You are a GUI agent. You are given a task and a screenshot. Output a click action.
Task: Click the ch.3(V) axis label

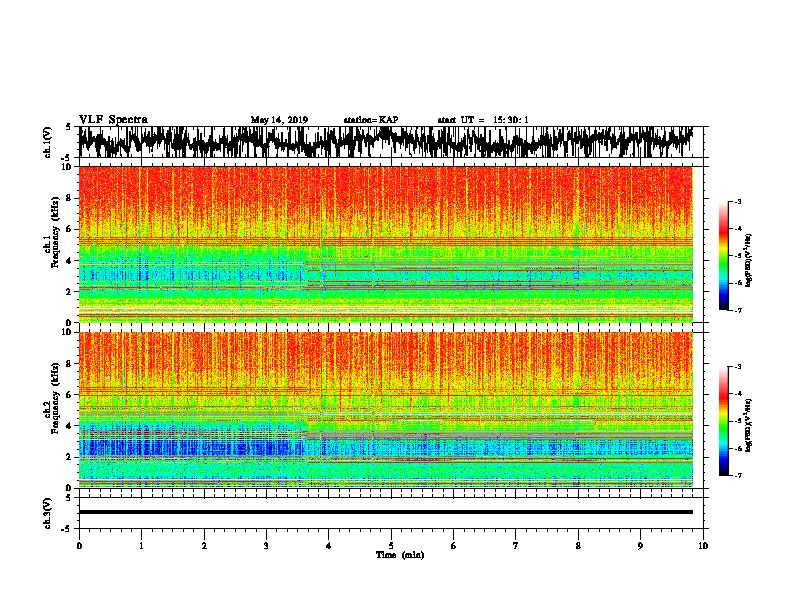coord(48,513)
